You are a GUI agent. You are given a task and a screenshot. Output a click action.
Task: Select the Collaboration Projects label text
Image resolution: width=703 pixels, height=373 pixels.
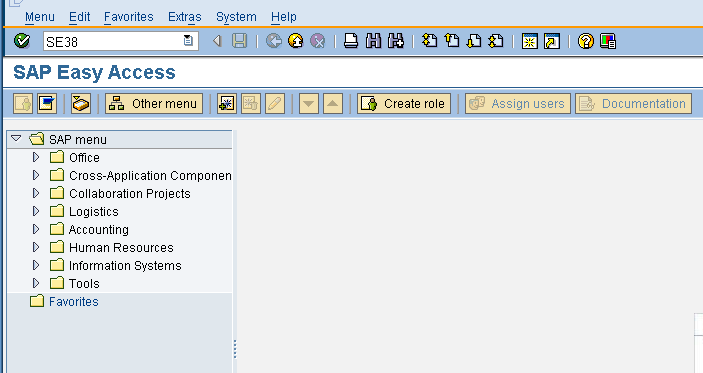[x=130, y=194]
